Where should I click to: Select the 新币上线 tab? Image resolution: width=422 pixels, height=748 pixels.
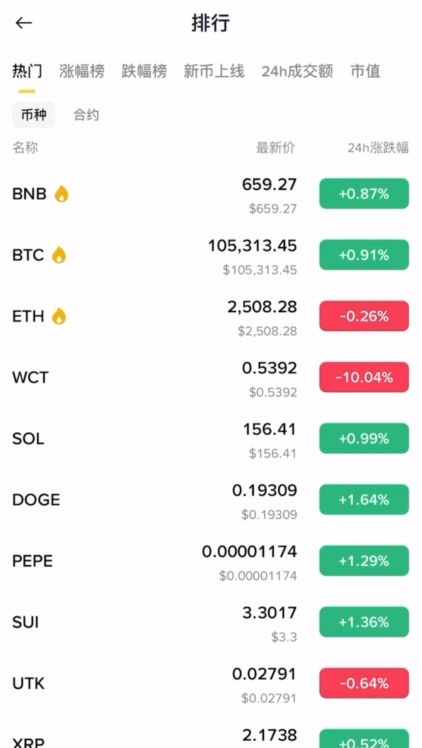point(214,71)
